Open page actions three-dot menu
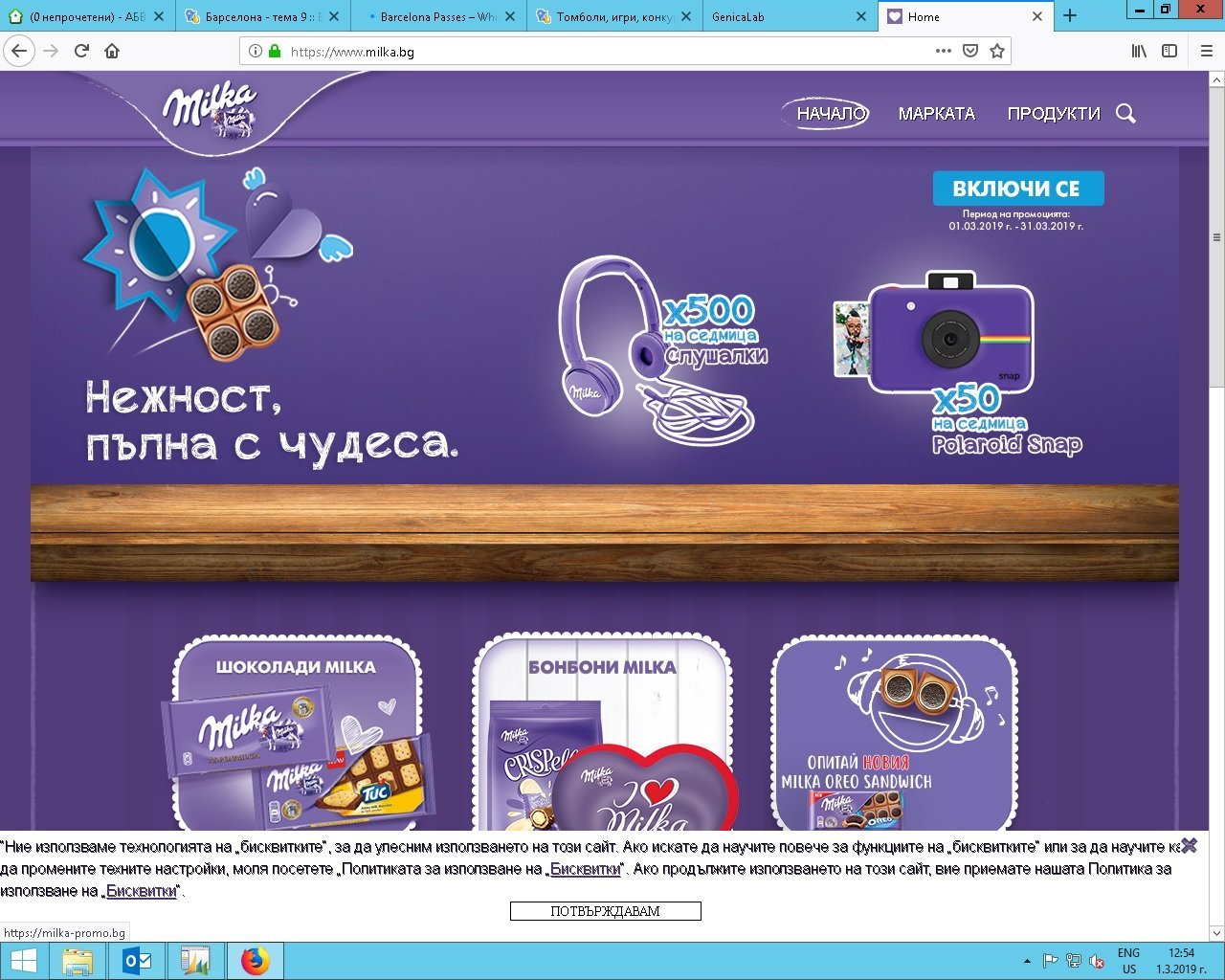 [x=944, y=52]
